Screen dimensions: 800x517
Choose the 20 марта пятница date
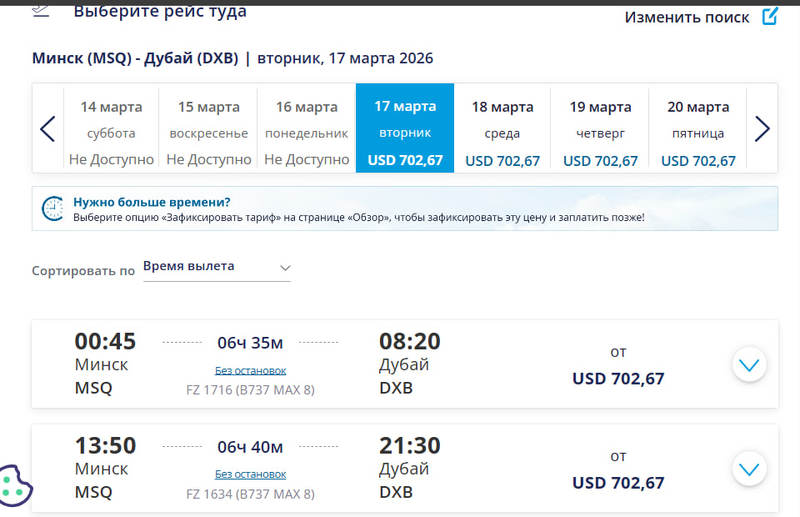698,129
